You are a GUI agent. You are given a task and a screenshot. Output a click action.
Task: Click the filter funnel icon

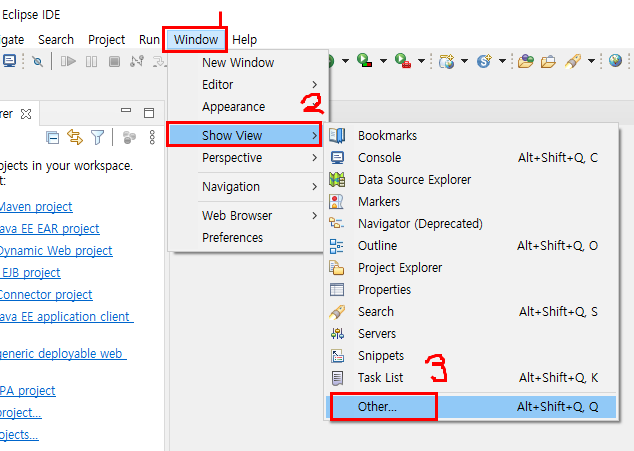coord(97,138)
